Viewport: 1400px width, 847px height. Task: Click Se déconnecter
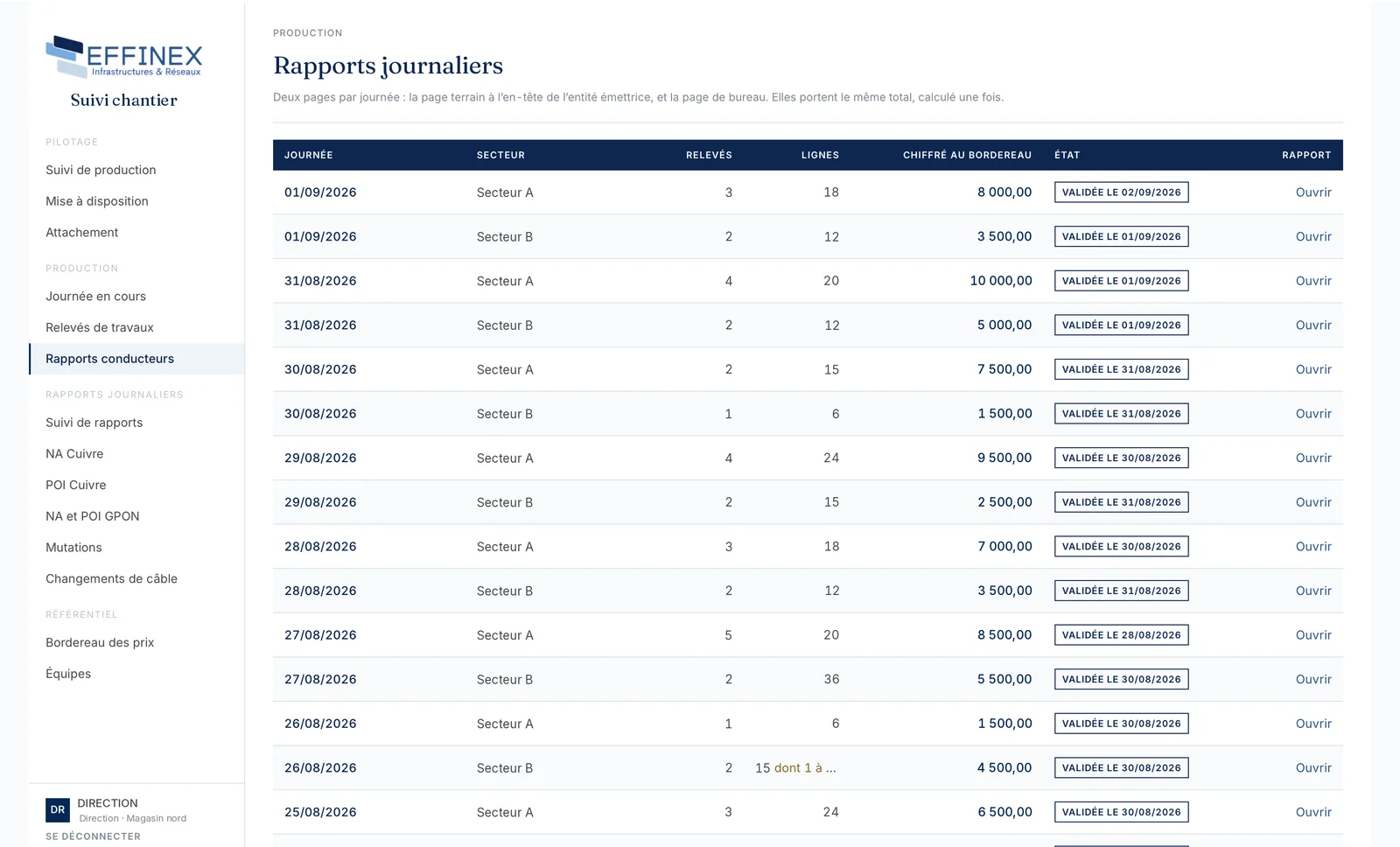(93, 836)
